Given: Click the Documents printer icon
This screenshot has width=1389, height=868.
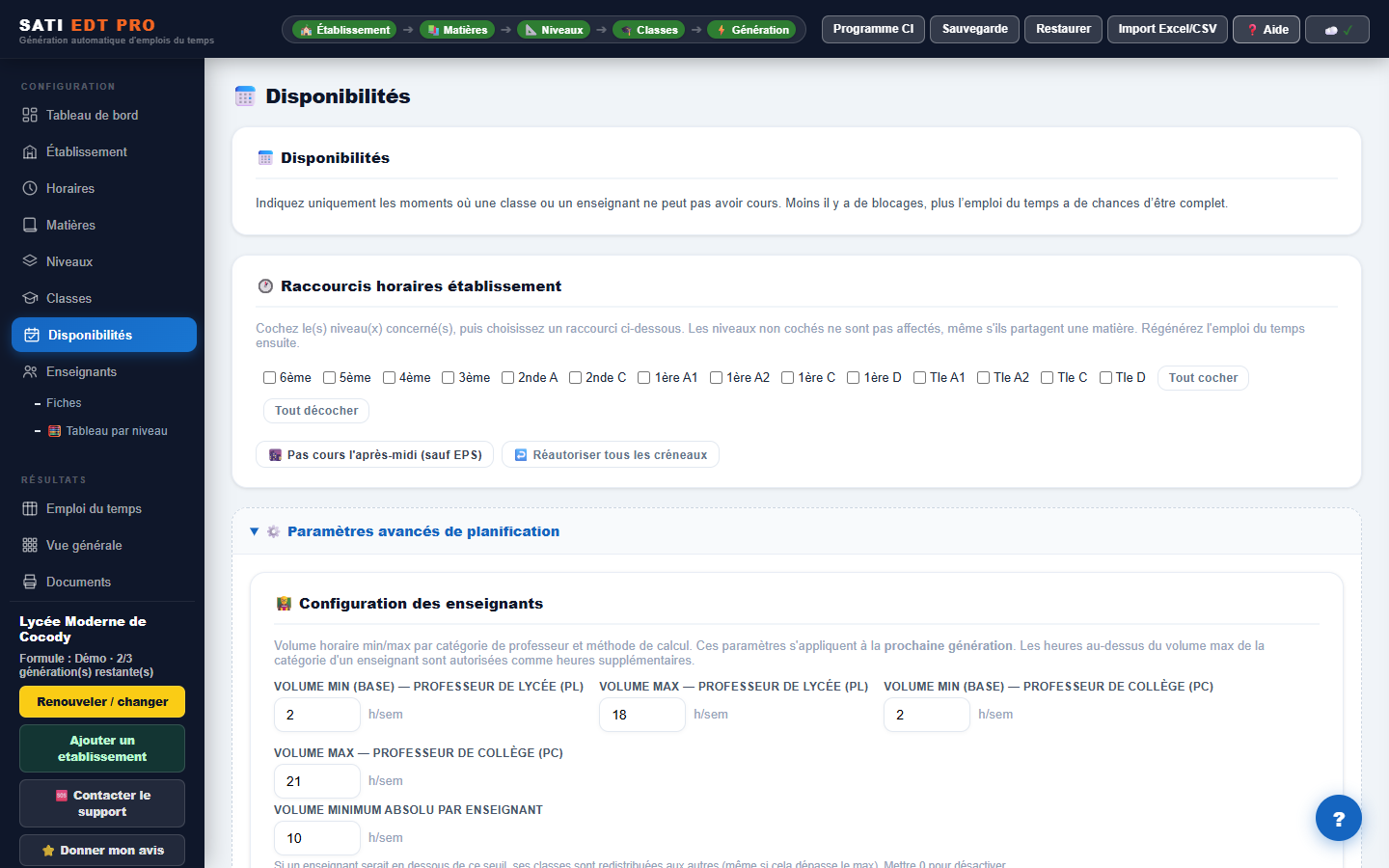Looking at the screenshot, I should click(x=30, y=582).
